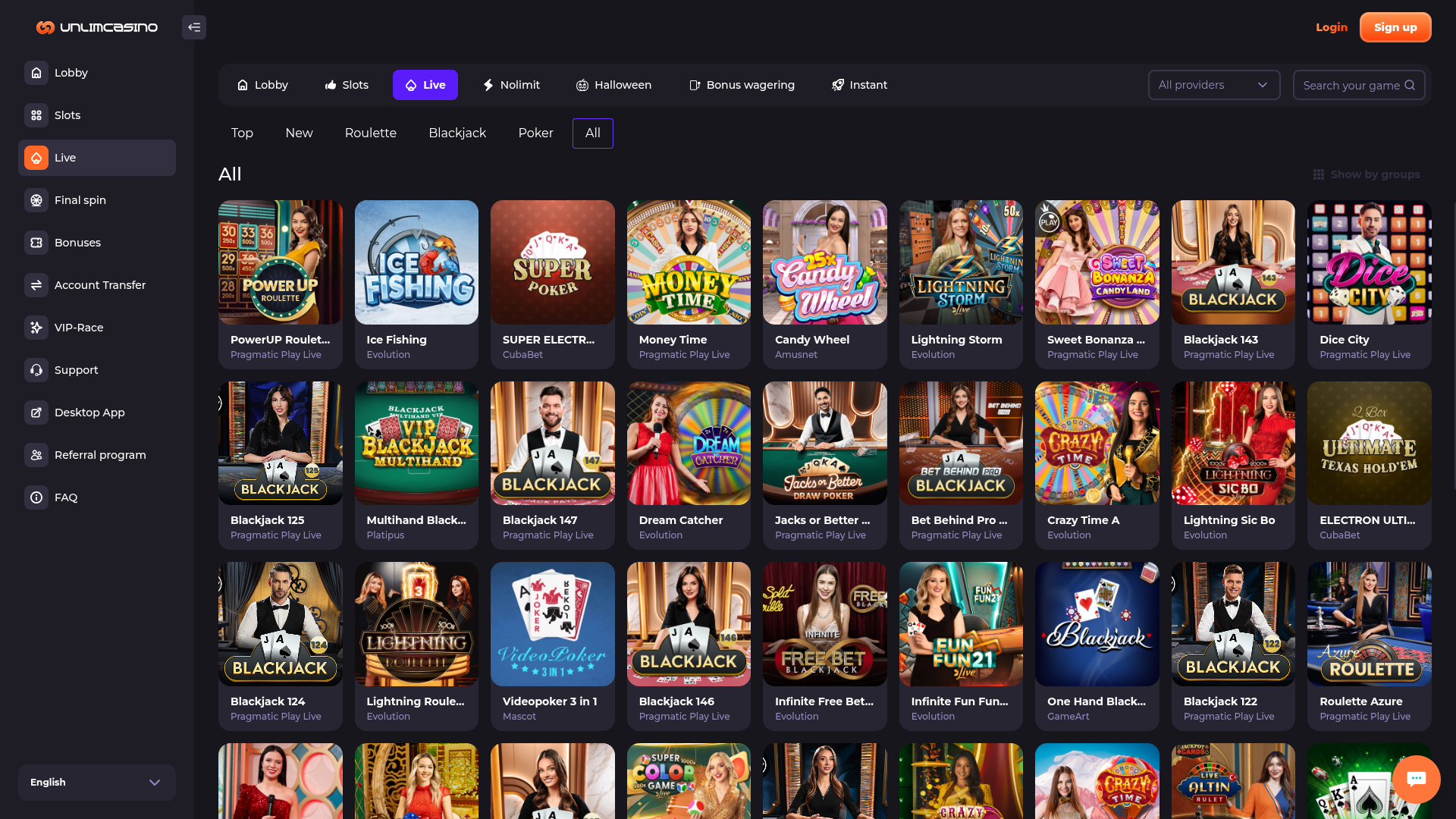This screenshot has width=1456, height=819.
Task: Filter games by Poker
Action: [535, 133]
